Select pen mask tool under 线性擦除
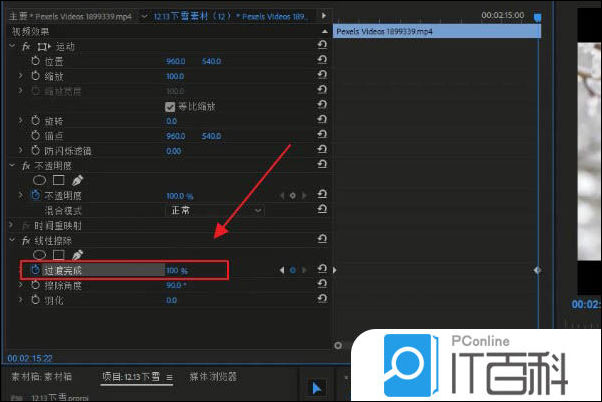Viewport: 602px width, 402px height. [77, 255]
